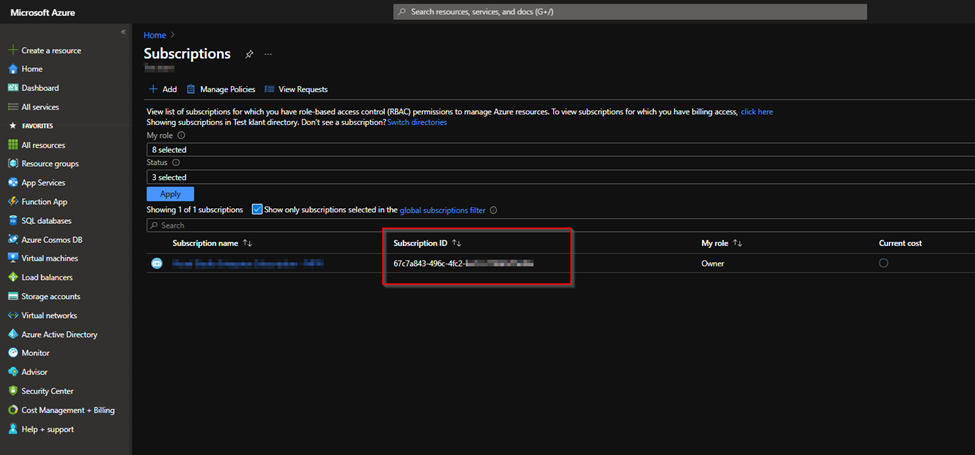Viewport: 975px width, 455px height.
Task: Open the Subscriptions more options ellipsis
Action: pyautogui.click(x=268, y=54)
